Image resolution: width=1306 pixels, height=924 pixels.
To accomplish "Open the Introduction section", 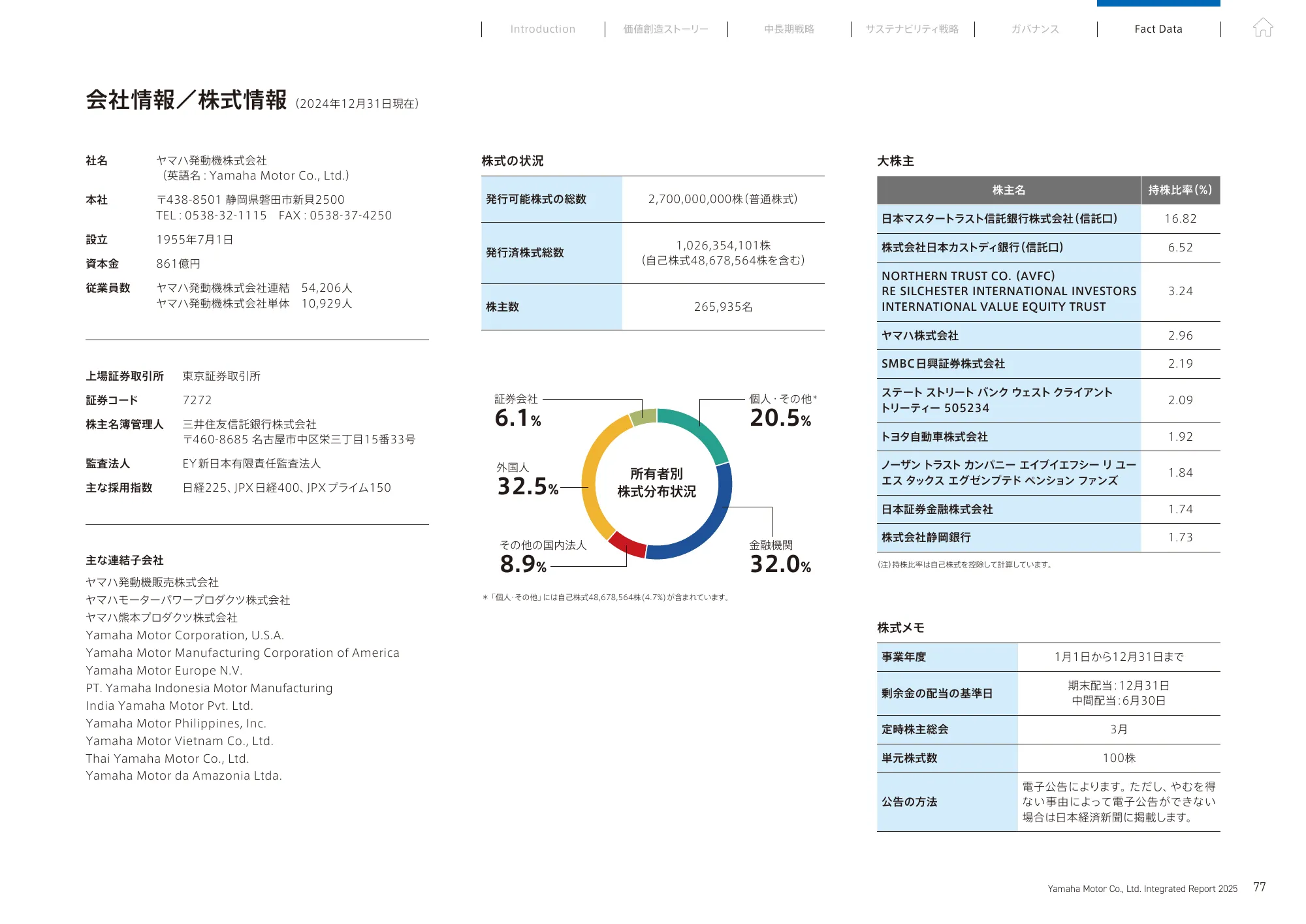I will click(x=542, y=29).
